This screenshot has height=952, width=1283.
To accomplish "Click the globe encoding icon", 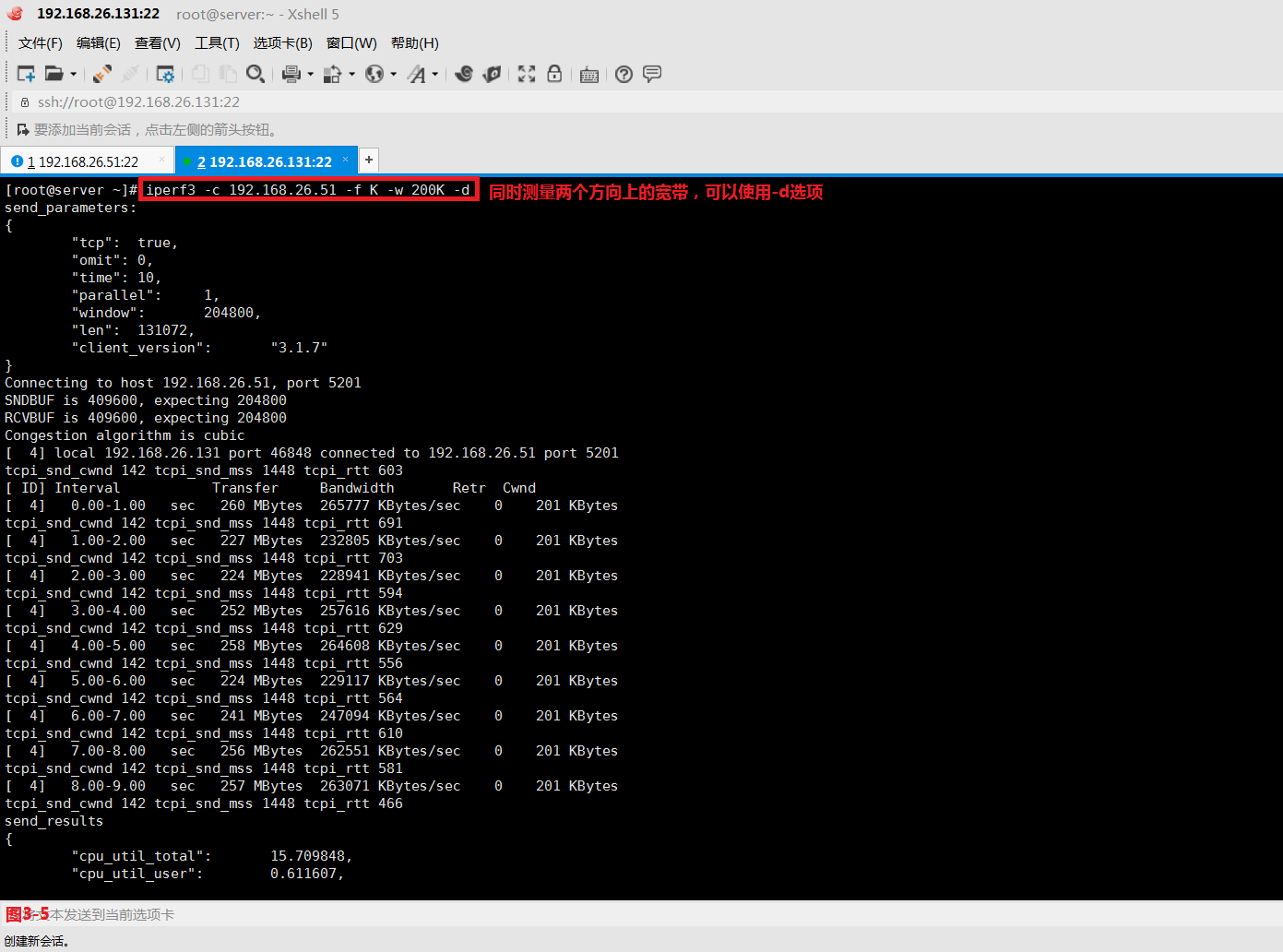I will pos(374,74).
